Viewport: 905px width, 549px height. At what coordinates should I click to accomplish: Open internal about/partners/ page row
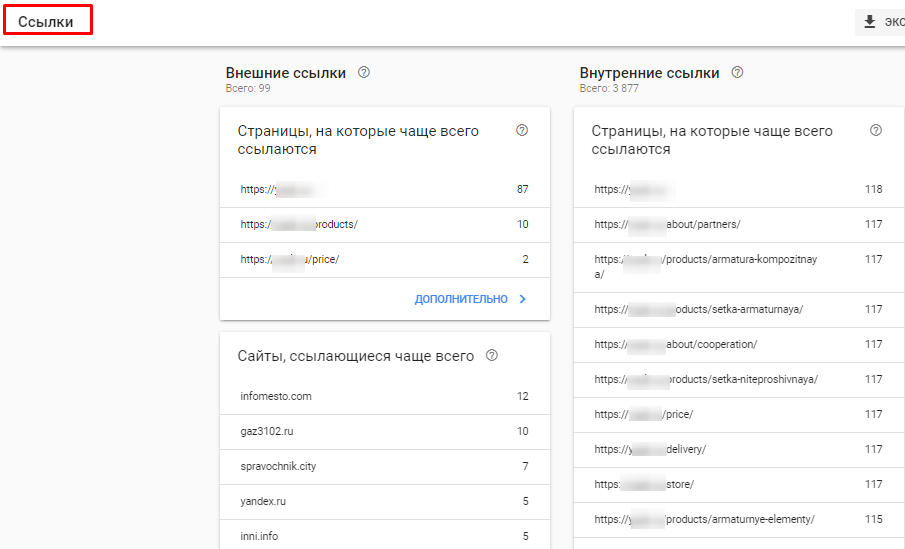coord(668,224)
